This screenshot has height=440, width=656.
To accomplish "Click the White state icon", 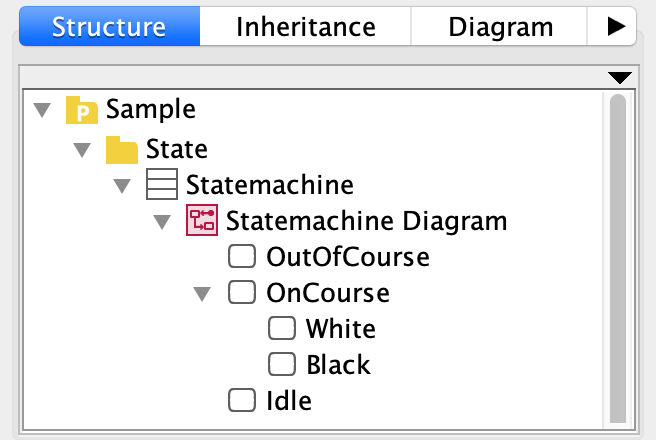I will [281, 329].
